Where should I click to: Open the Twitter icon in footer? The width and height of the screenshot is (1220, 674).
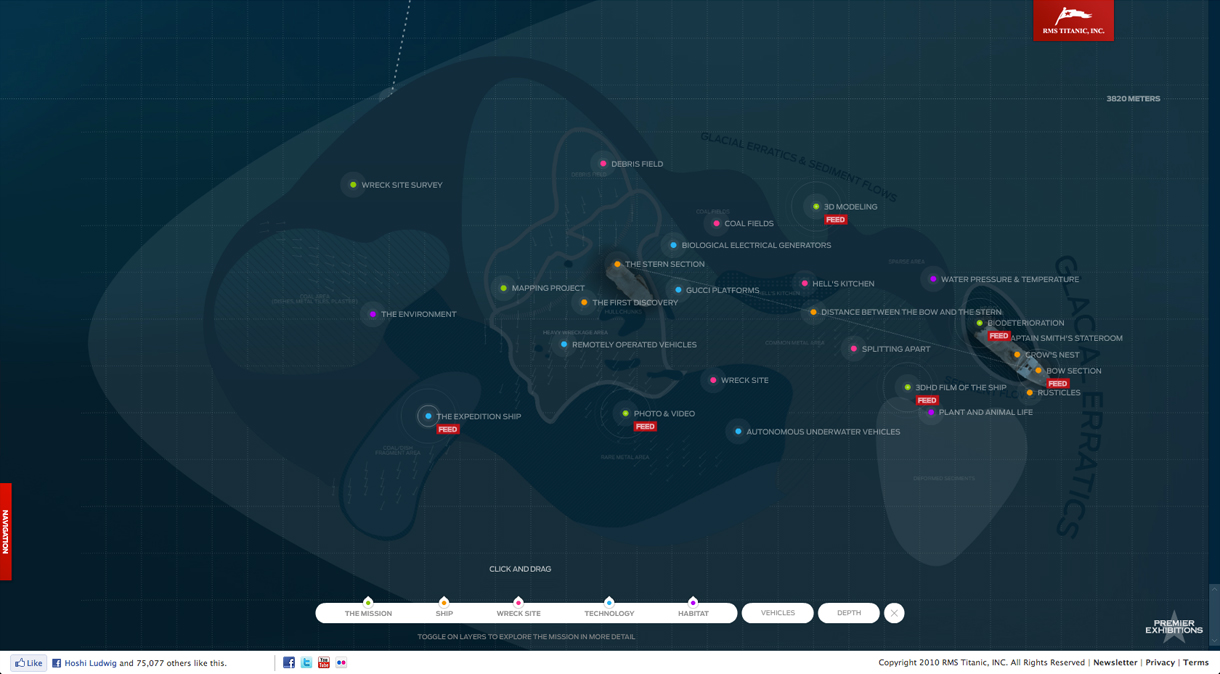click(306, 663)
